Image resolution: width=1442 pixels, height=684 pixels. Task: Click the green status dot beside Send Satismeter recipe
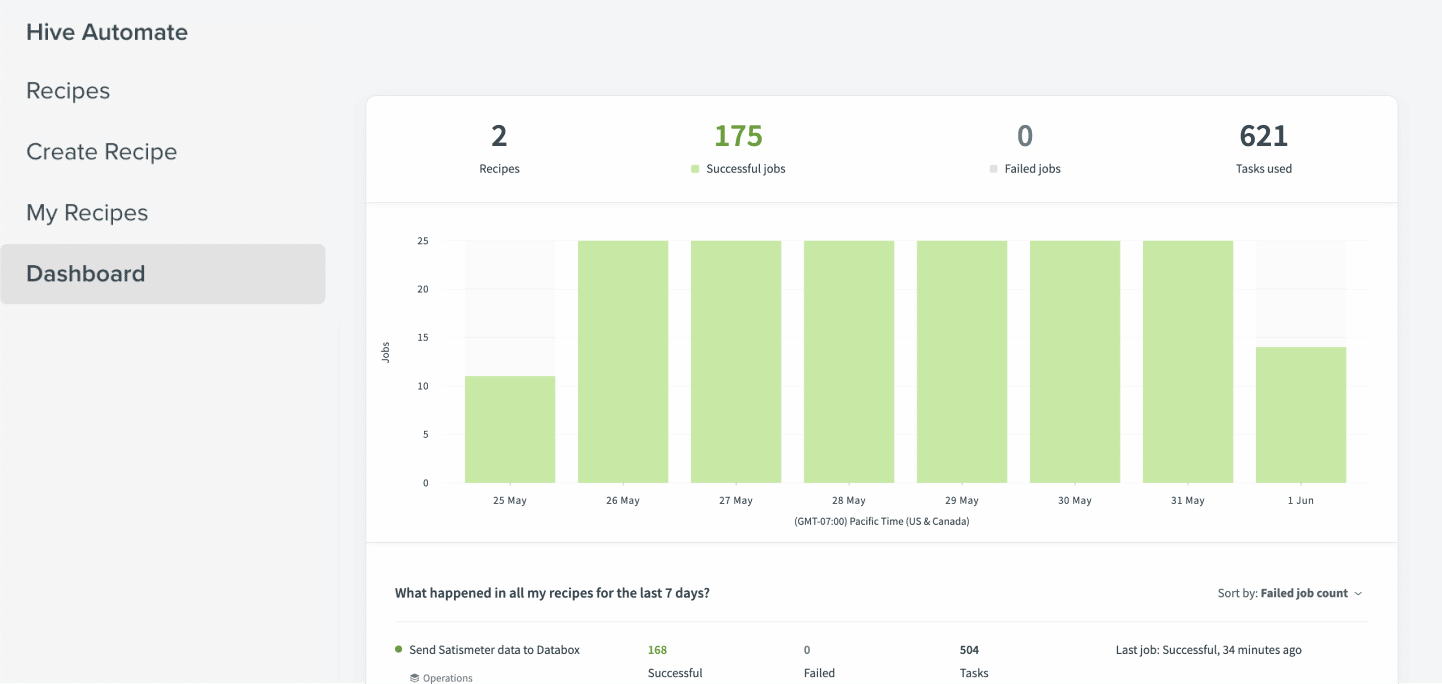pos(399,650)
